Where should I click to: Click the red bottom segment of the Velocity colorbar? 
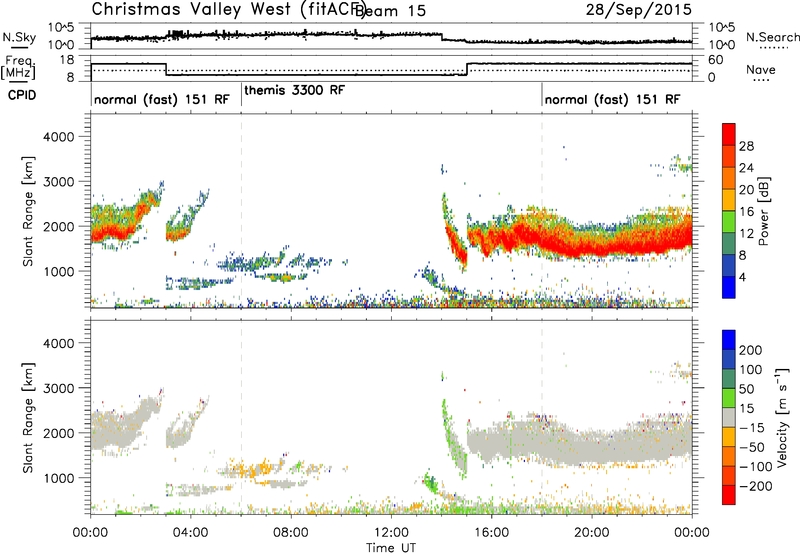[x=729, y=495]
